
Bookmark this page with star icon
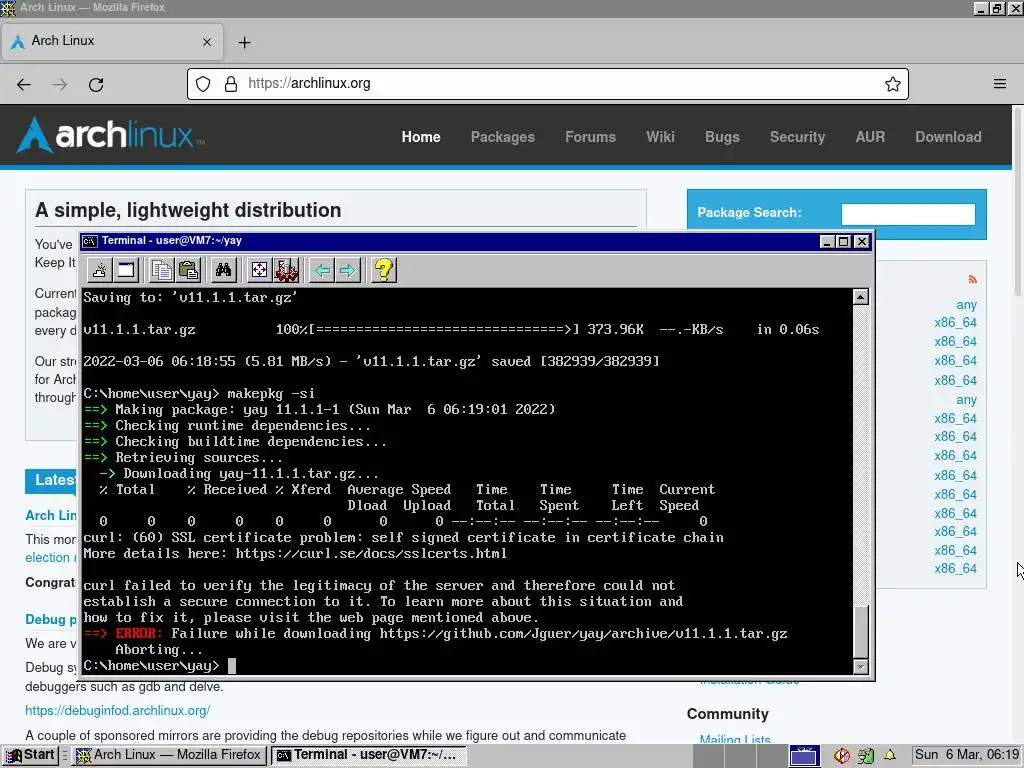coord(893,84)
